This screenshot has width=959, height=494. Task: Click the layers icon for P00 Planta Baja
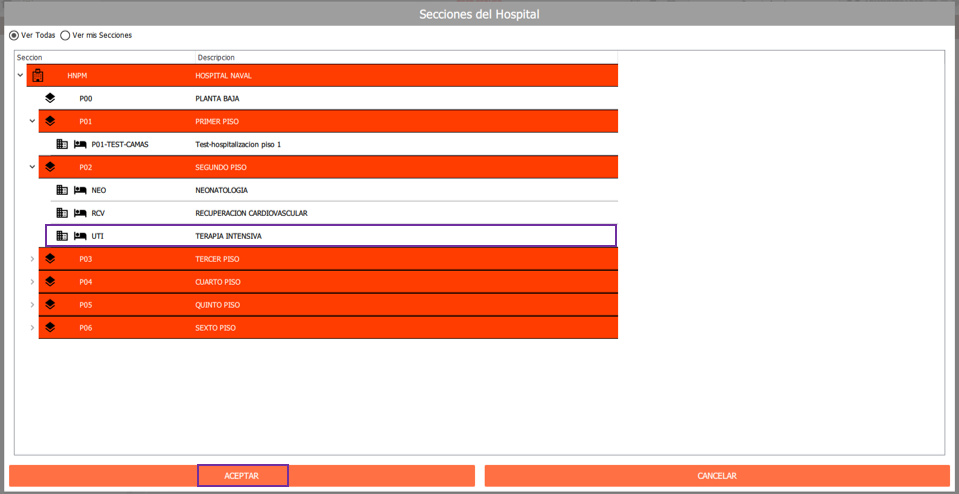[x=50, y=98]
